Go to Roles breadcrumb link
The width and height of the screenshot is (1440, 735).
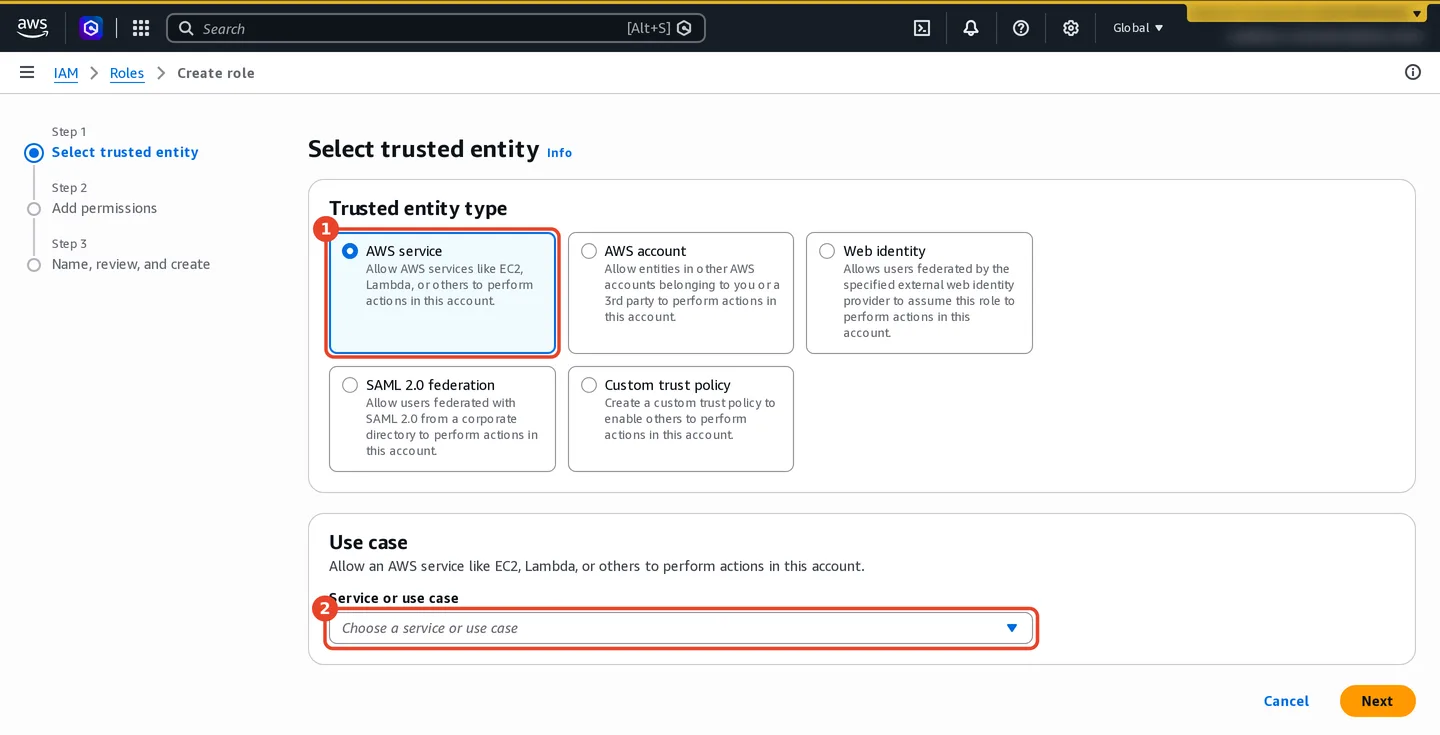[x=127, y=73]
